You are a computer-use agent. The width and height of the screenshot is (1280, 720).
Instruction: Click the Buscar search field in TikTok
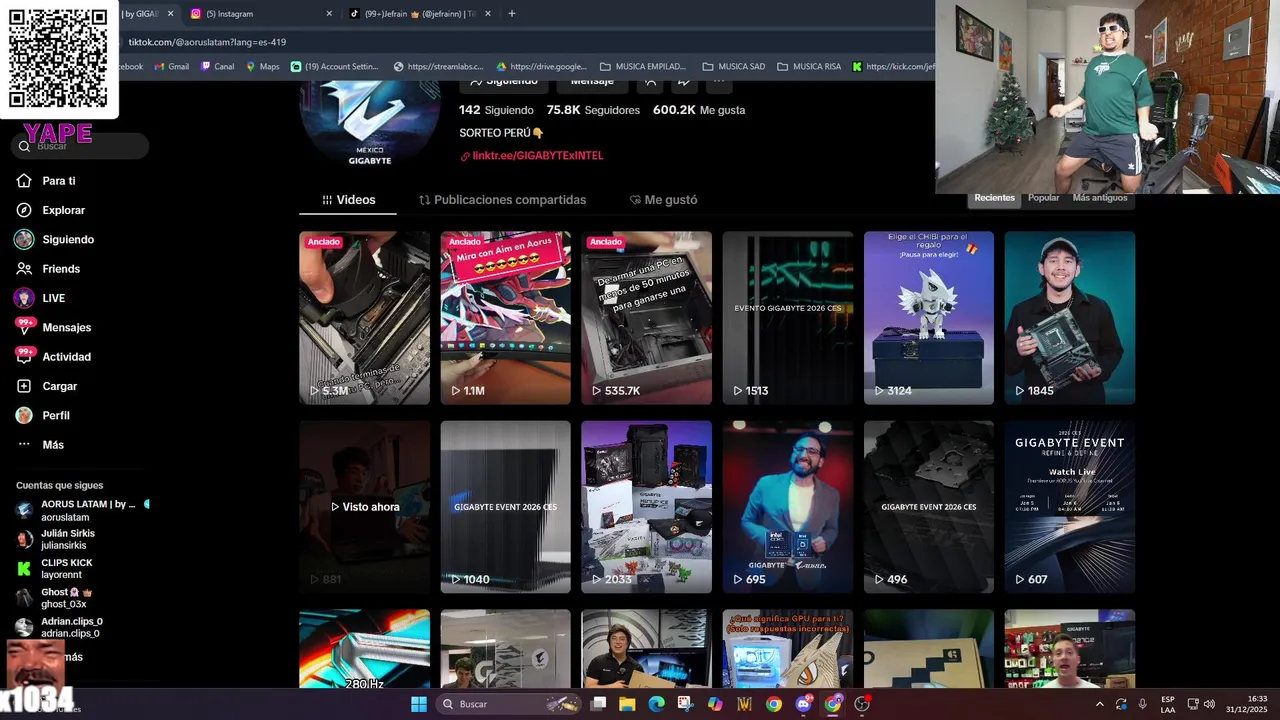coord(80,146)
